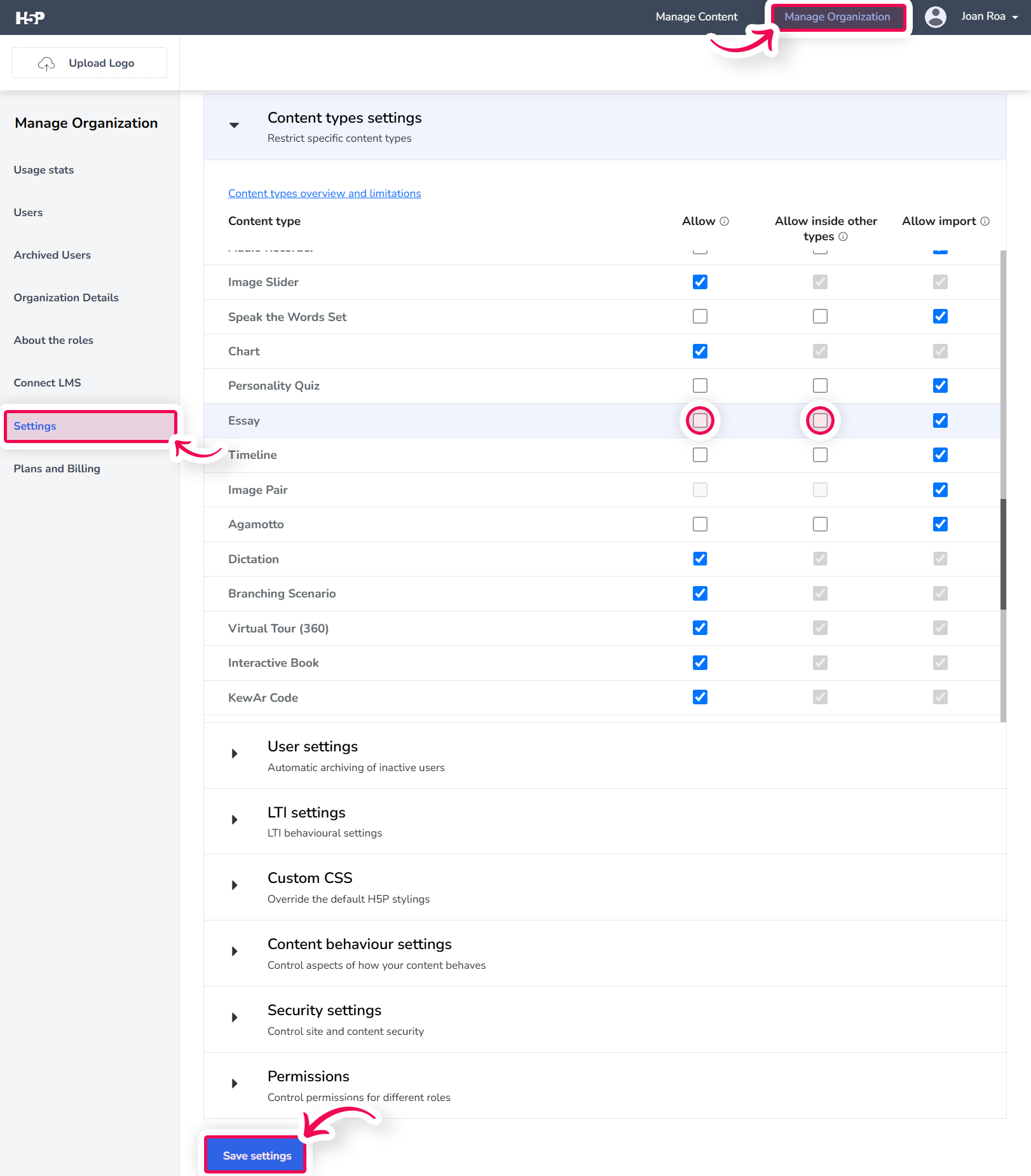
Task: Expand the LTI settings section
Action: coord(235,820)
